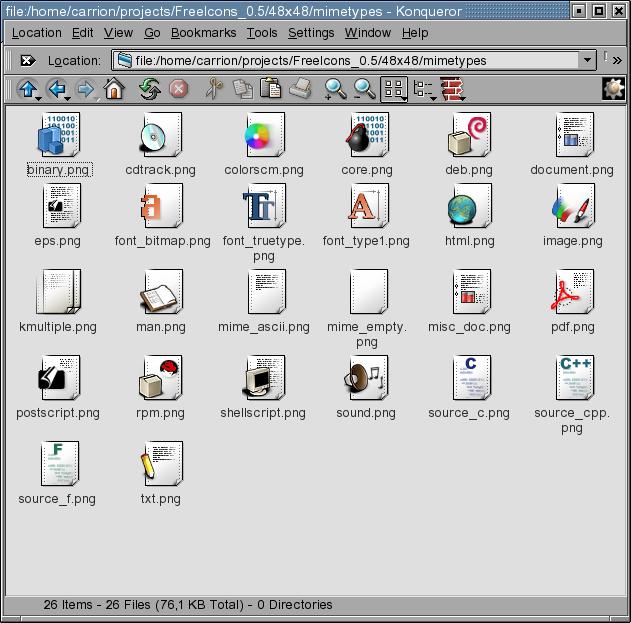
Task: Open the Tools menu
Action: click(x=262, y=33)
